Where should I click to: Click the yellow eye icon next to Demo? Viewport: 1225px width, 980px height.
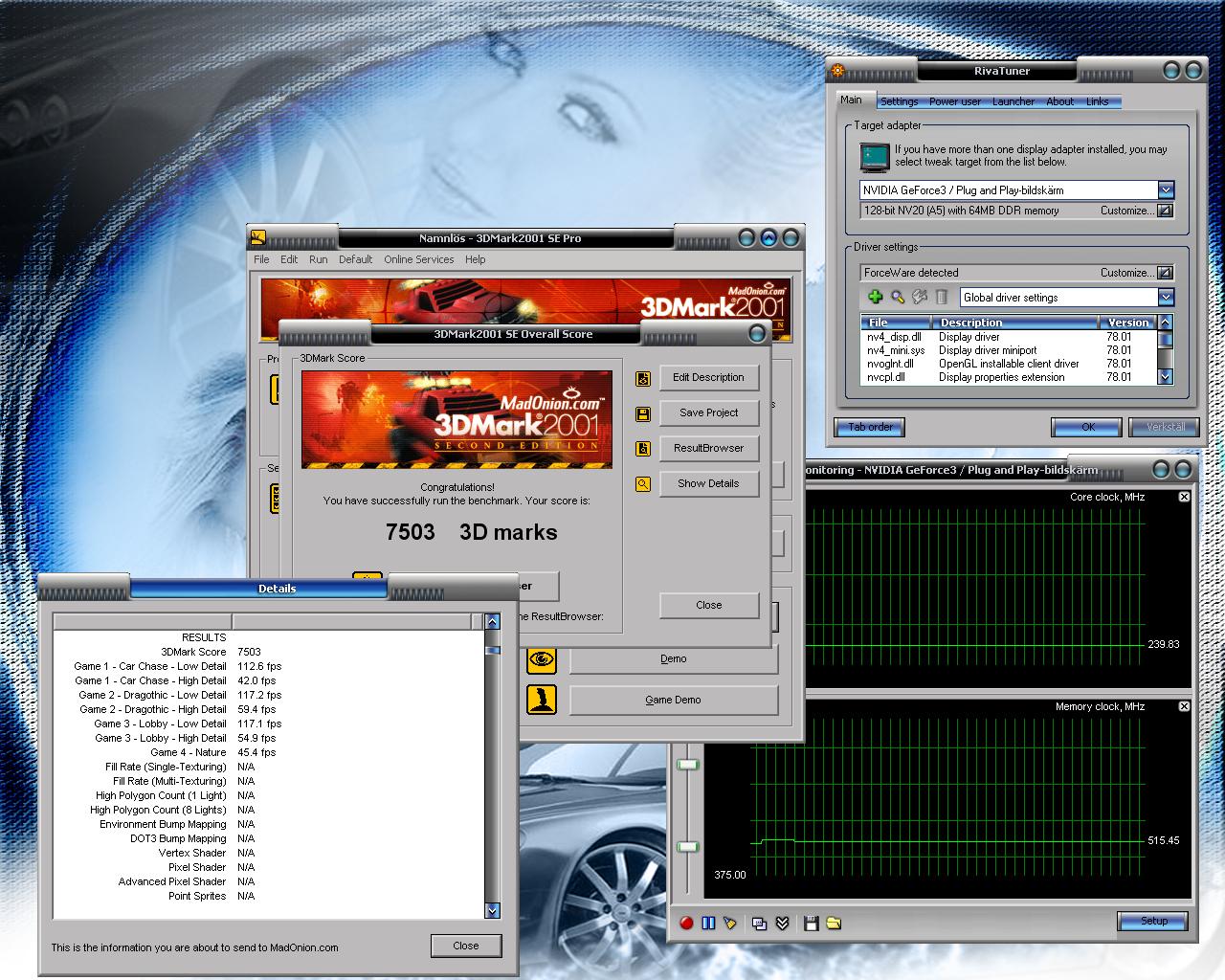[x=542, y=658]
